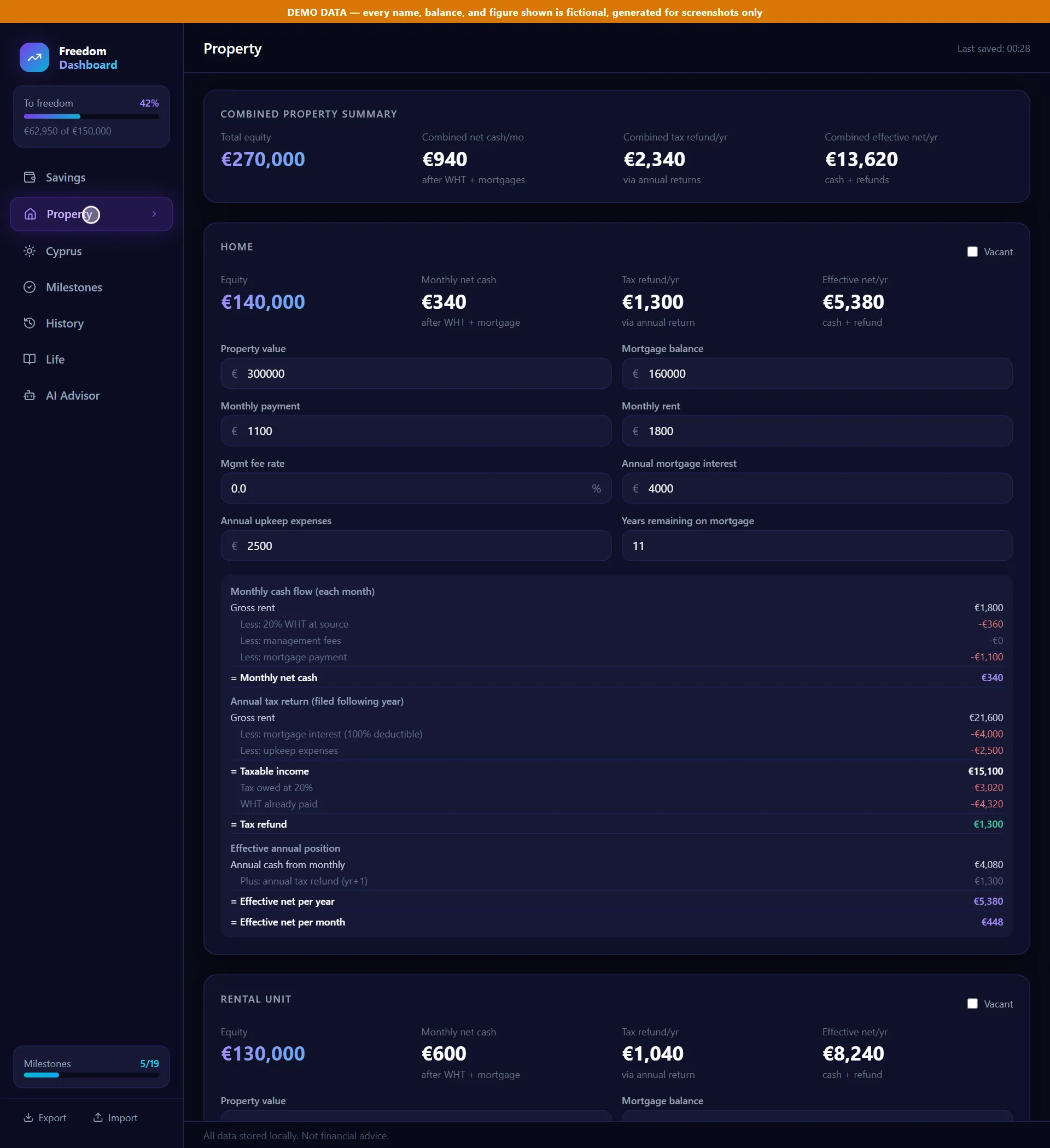This screenshot has height=1148, width=1050.
Task: Click the Import button label
Action: coord(122,1117)
